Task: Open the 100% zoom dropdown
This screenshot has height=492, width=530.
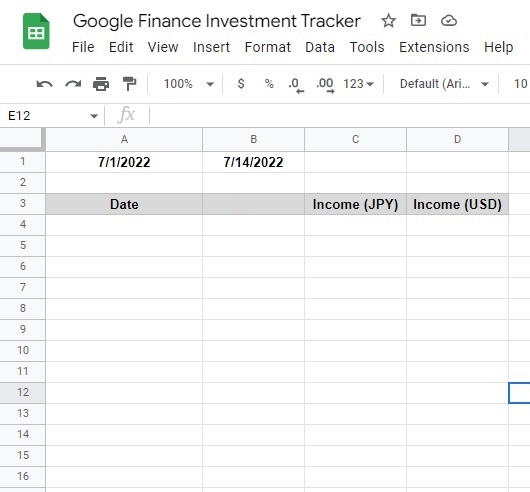Action: pos(189,84)
